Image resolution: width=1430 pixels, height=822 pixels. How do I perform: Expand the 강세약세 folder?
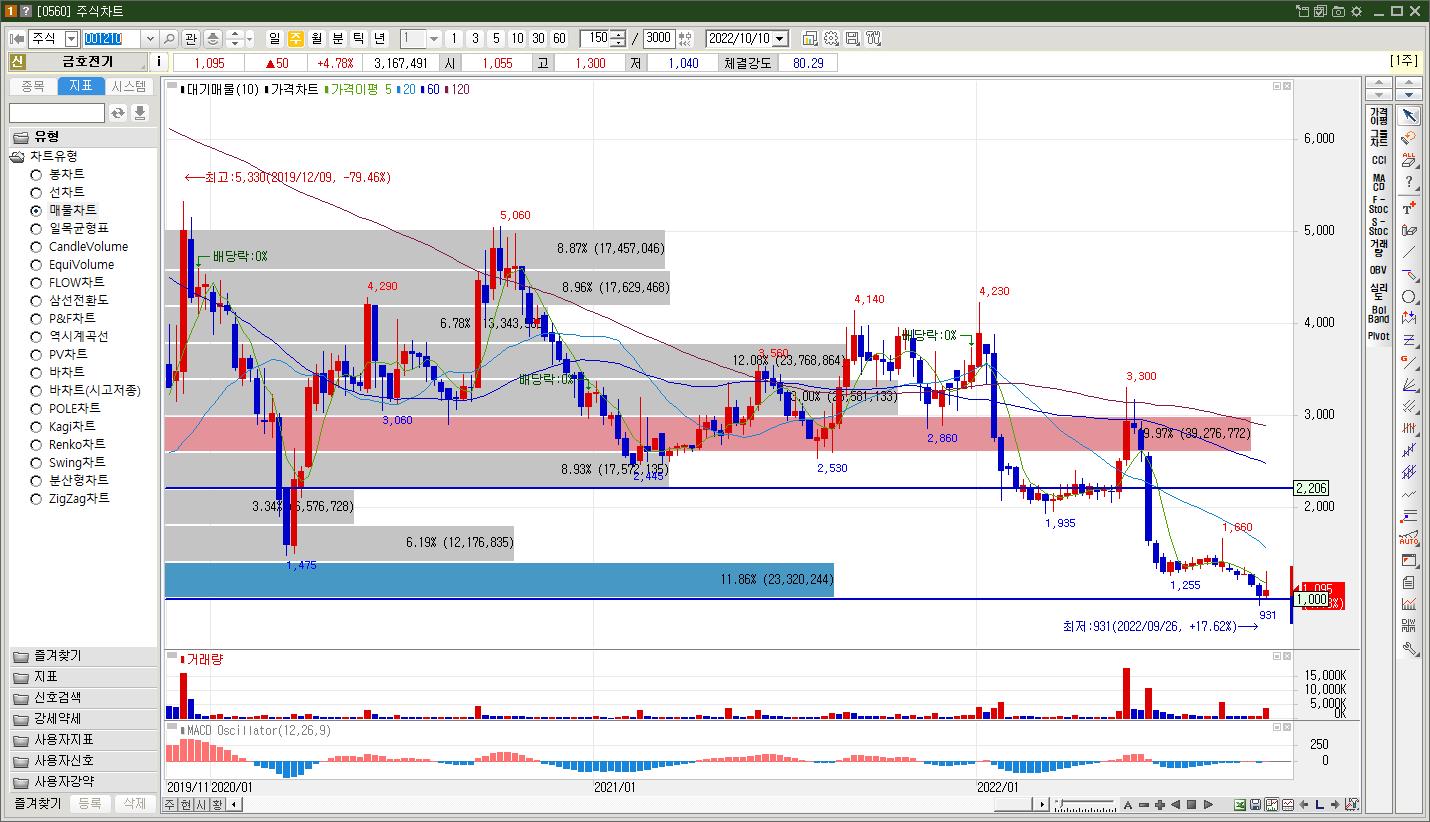pos(83,719)
